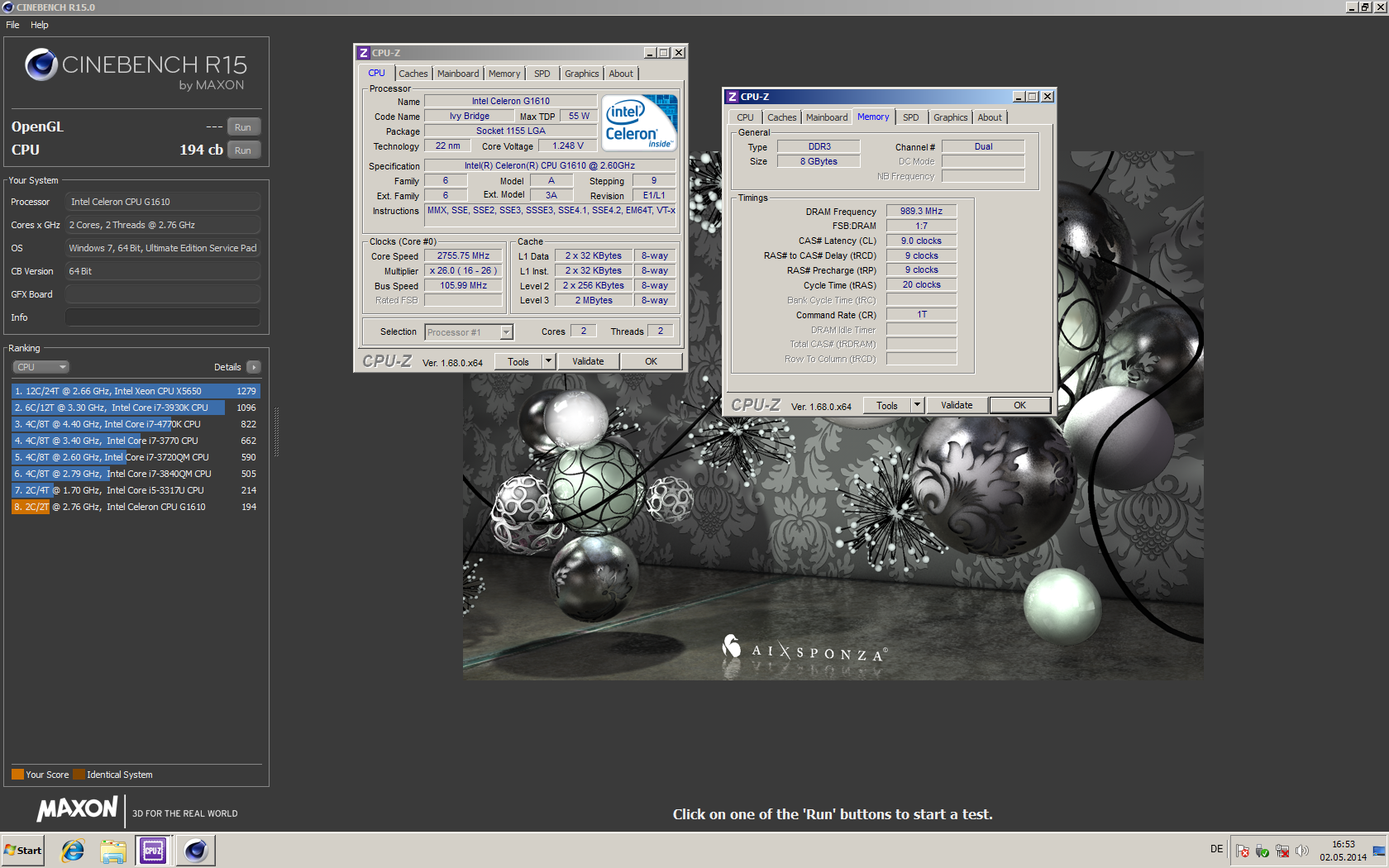Switch to SPD tab in Memory CPU-Z window
The width and height of the screenshot is (1389, 868).
[911, 117]
